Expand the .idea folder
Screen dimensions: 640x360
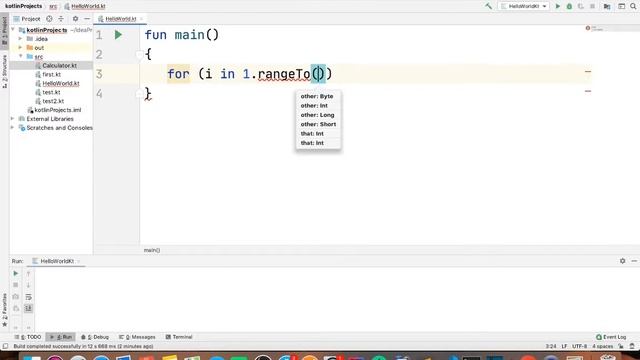(x=20, y=39)
